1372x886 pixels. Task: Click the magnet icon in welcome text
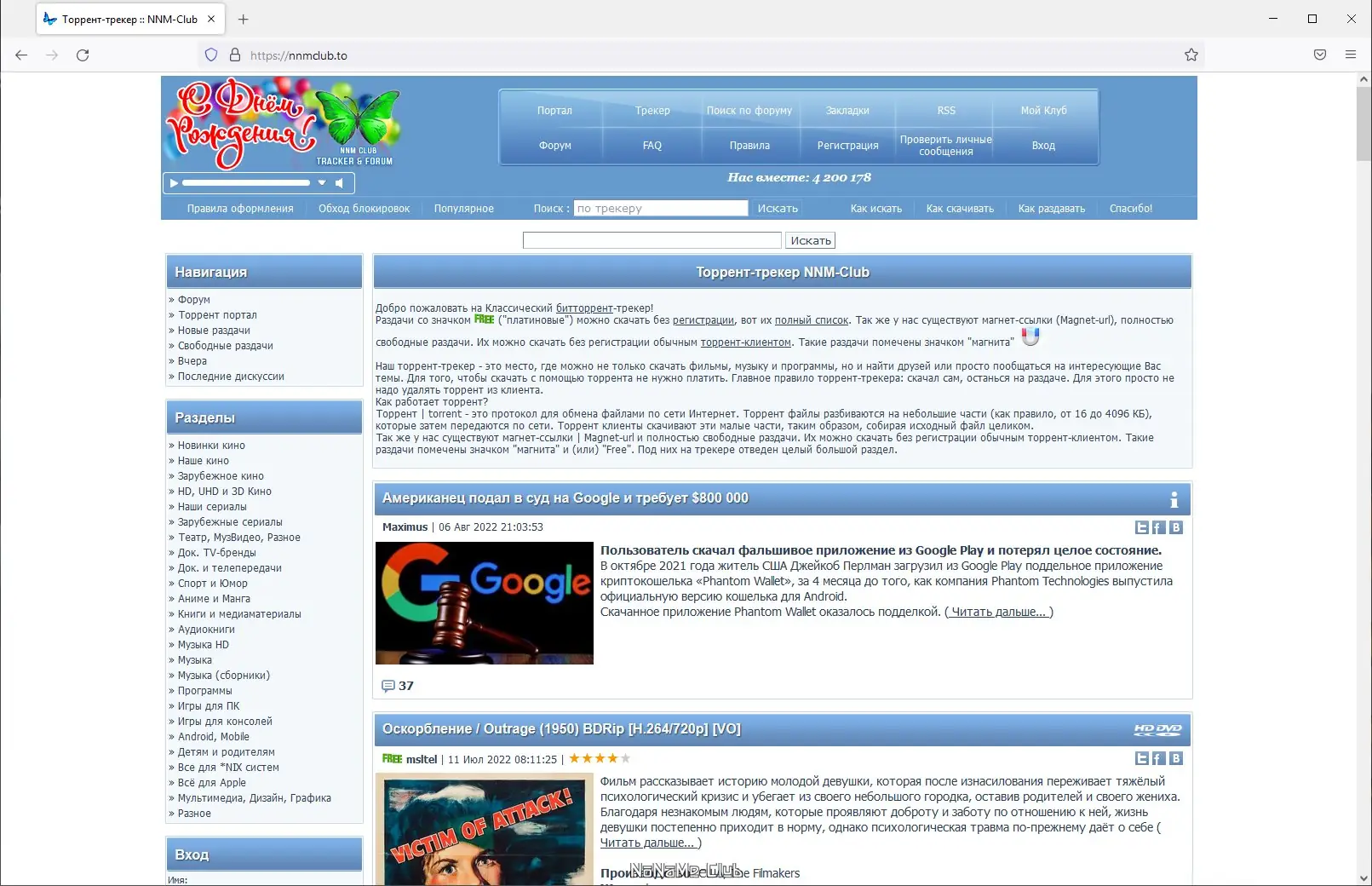[1030, 337]
